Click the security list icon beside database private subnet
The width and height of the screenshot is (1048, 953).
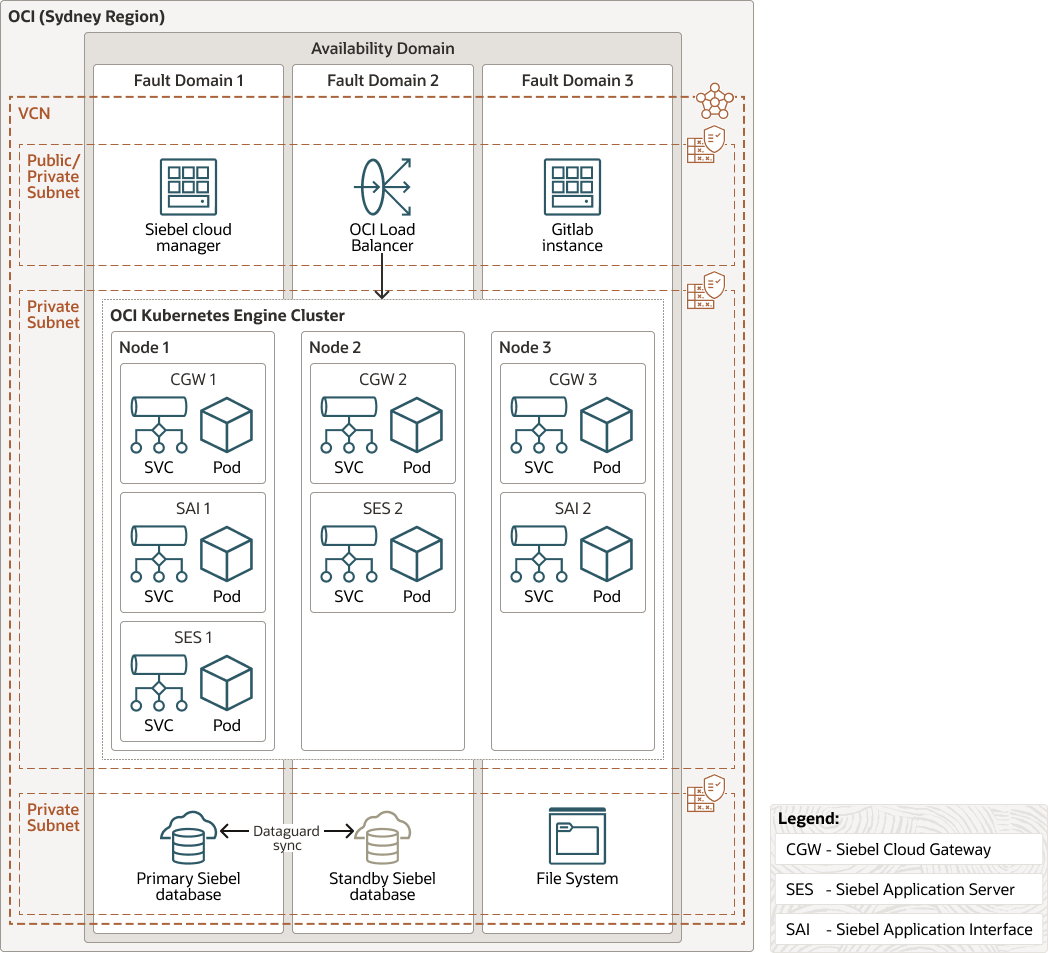[x=706, y=793]
